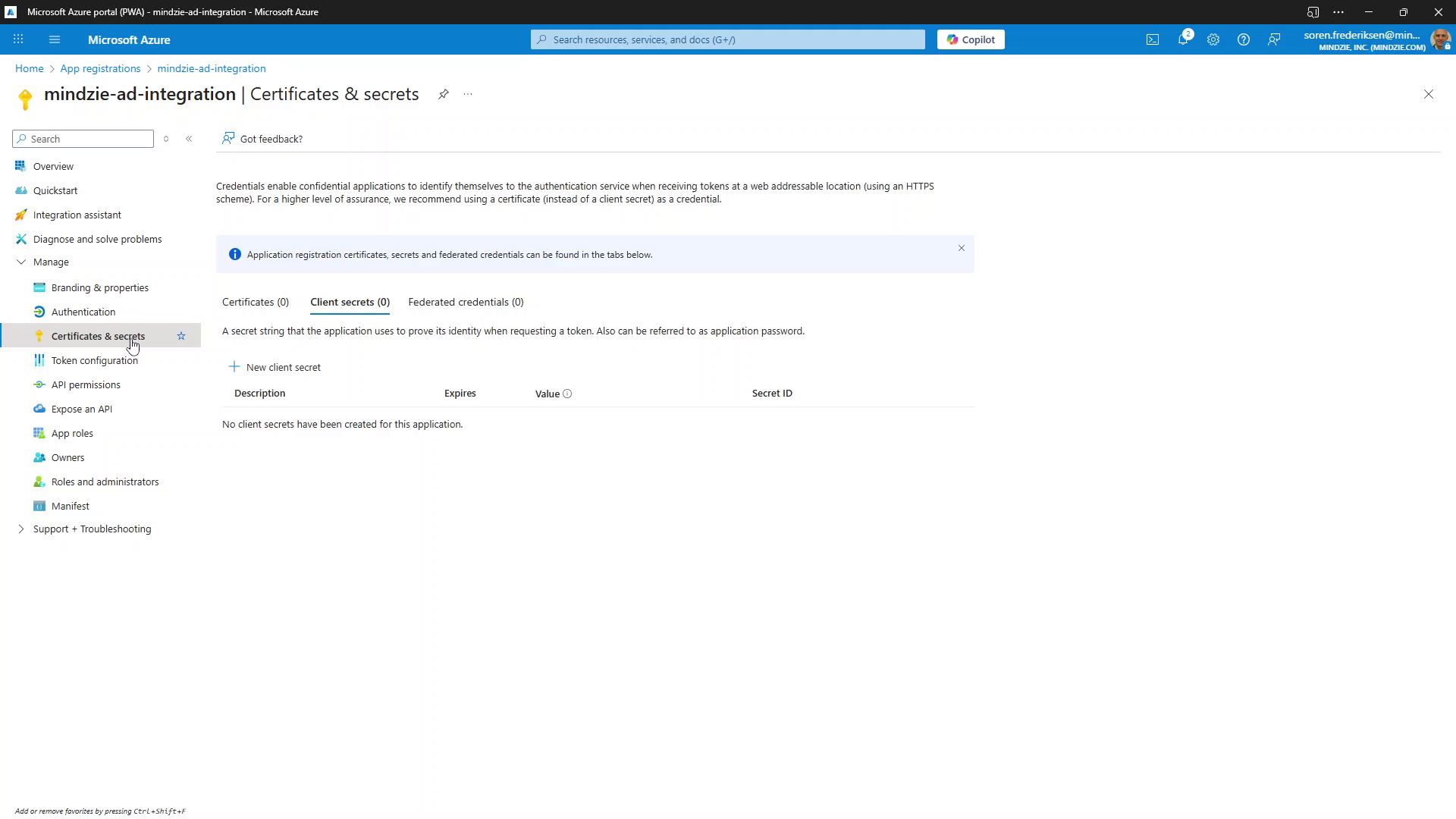Toggle favorite star for Certificates & secrets
The height and width of the screenshot is (819, 1456).
pyautogui.click(x=181, y=336)
